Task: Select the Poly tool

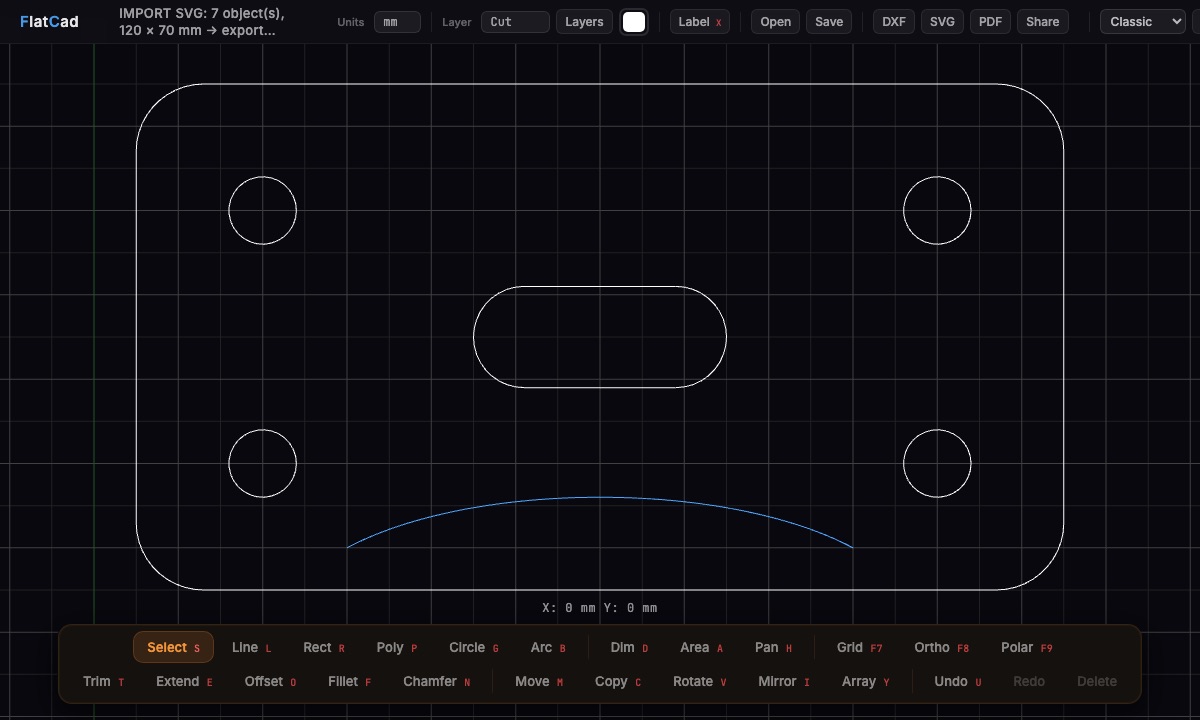Action: [397, 647]
